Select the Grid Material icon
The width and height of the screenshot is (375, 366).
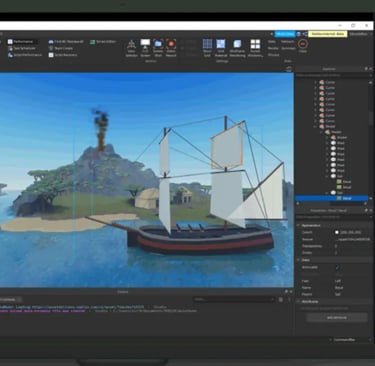[221, 48]
